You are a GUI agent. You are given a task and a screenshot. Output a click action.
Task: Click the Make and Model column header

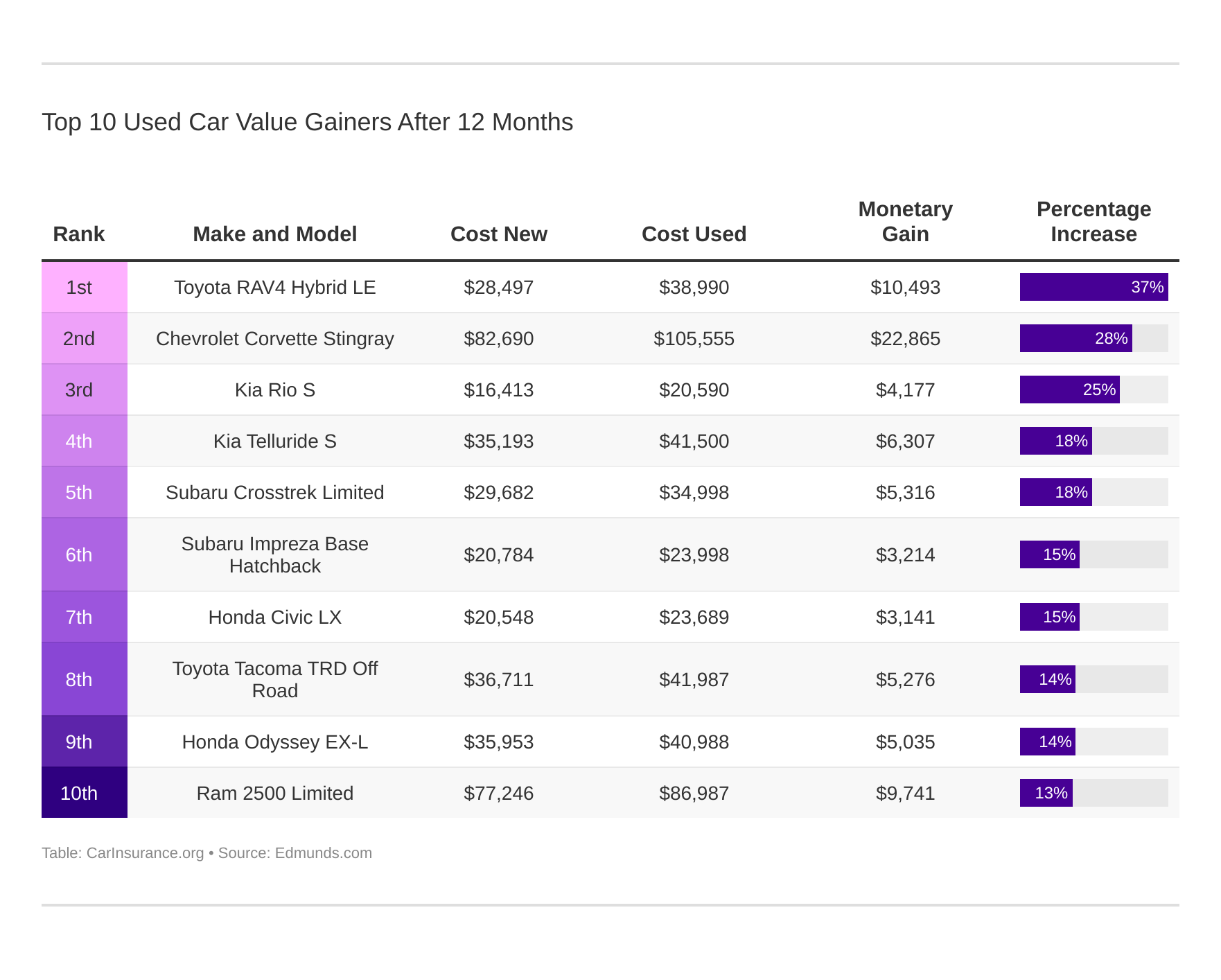tap(275, 234)
